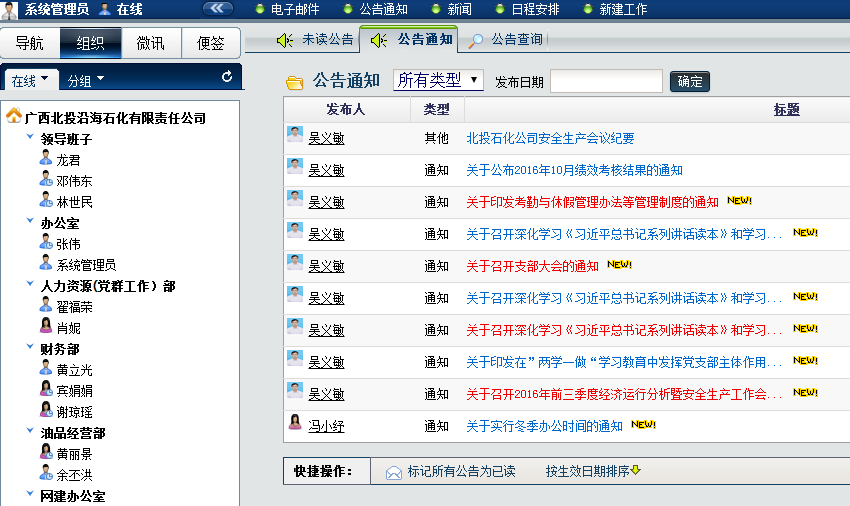Open 电子邮件 from the top bar
This screenshot has height=506, width=850.
click(x=295, y=9)
